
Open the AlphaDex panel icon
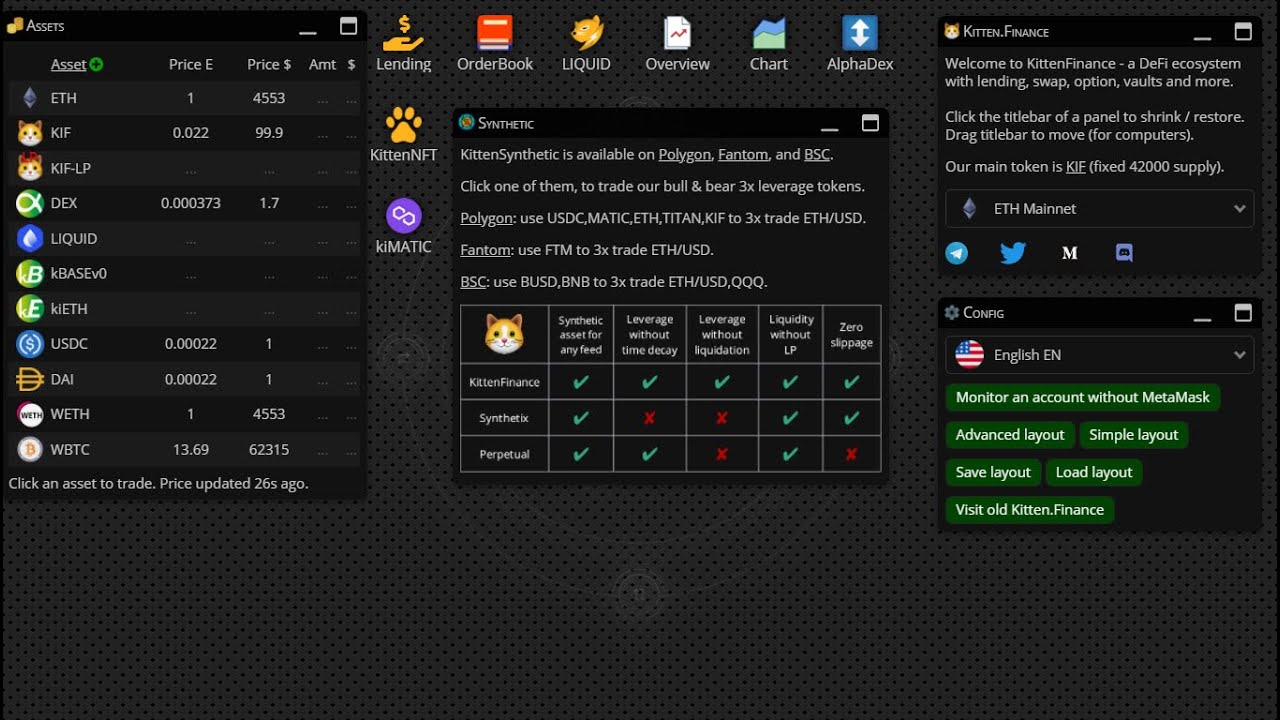click(860, 33)
